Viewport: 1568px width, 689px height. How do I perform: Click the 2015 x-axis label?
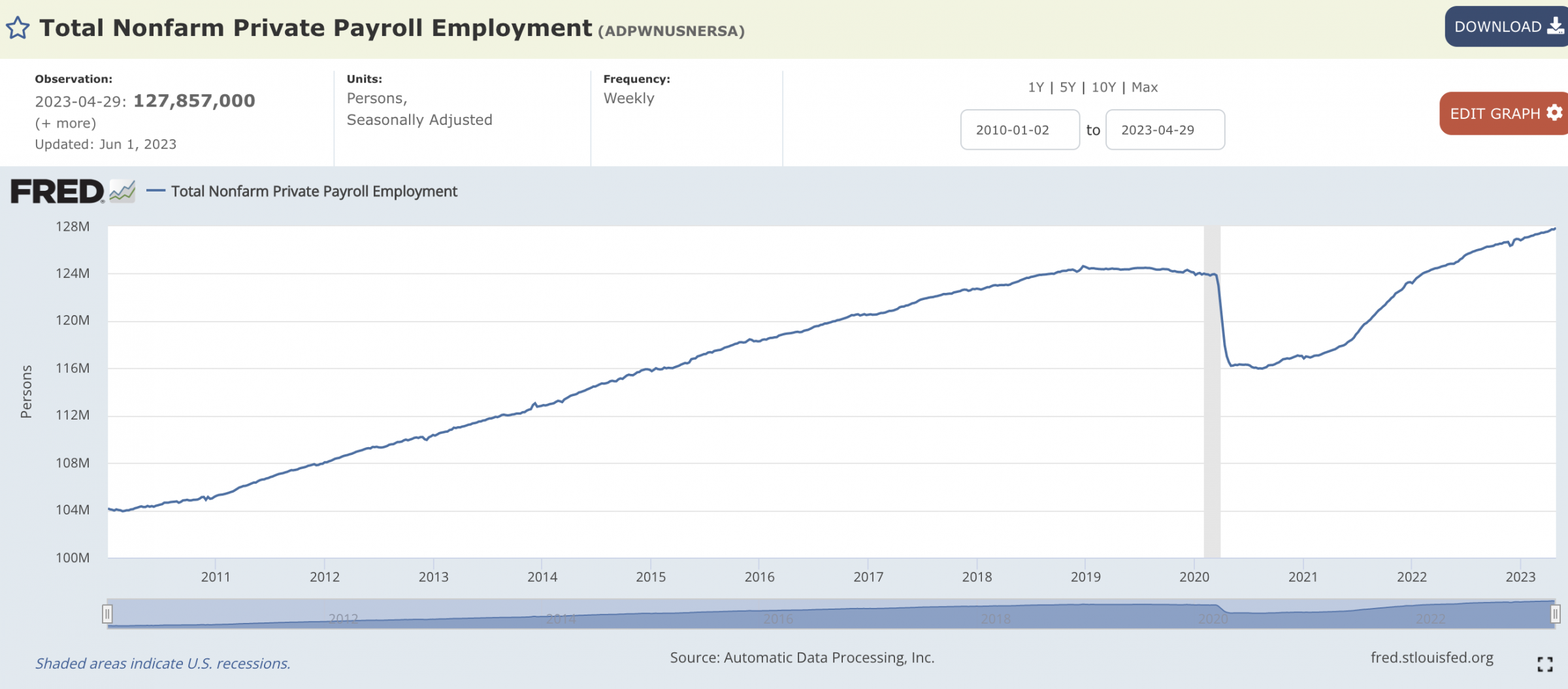(x=651, y=577)
